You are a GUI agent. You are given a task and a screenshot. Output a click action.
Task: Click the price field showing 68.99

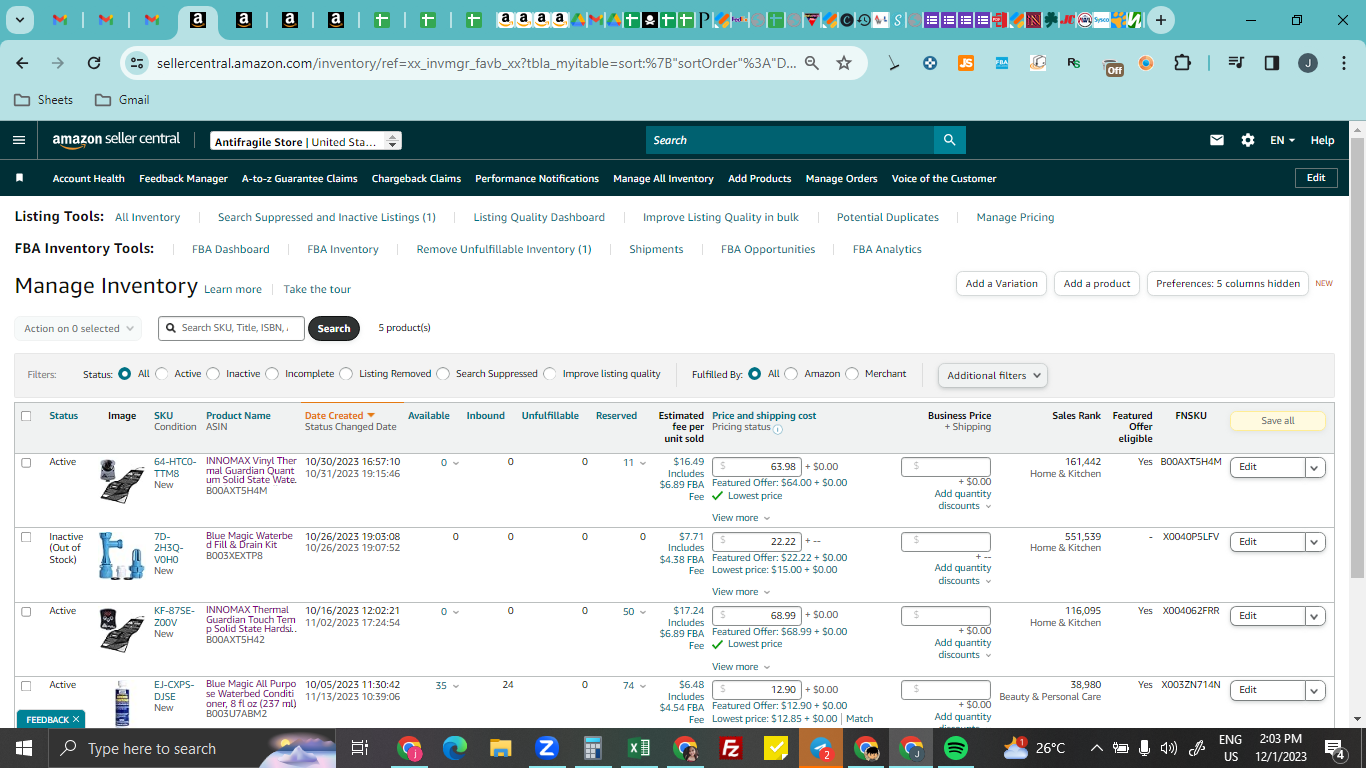[757, 615]
